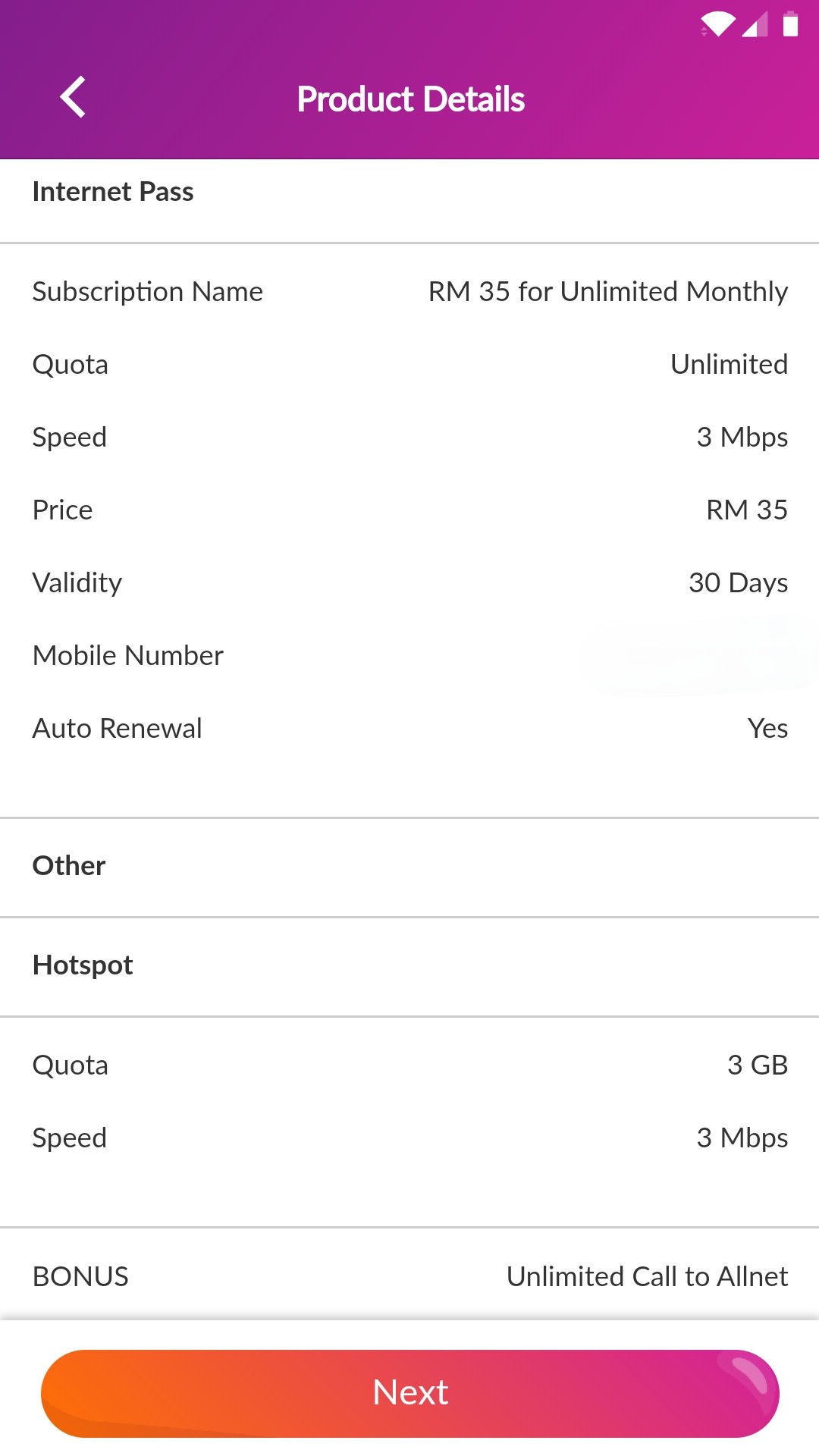This screenshot has width=819, height=1456.
Task: Tap the cellular signal icon
Action: coord(755,24)
